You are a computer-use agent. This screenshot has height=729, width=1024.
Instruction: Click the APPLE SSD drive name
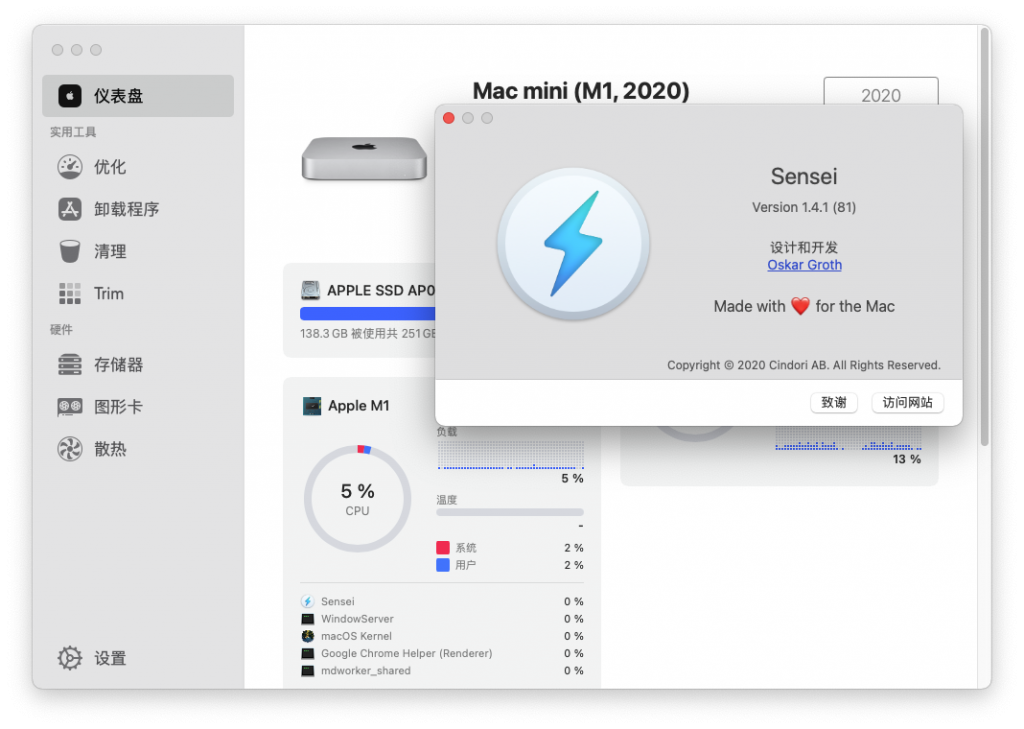[381, 290]
